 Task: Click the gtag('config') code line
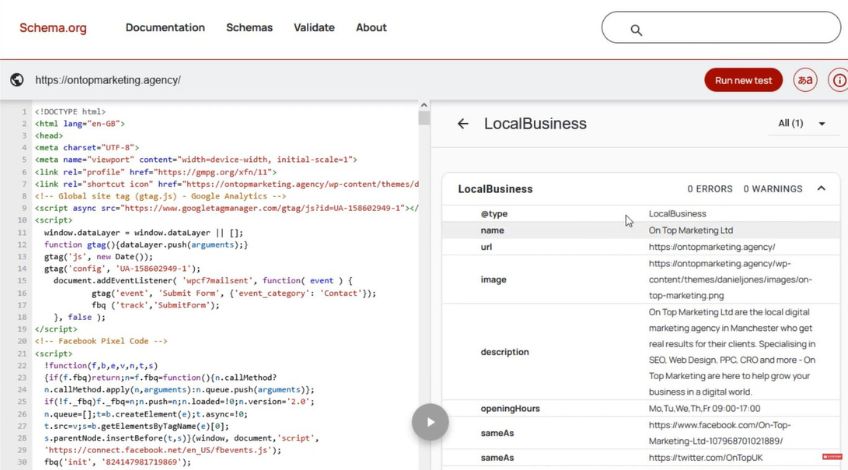click(122, 268)
